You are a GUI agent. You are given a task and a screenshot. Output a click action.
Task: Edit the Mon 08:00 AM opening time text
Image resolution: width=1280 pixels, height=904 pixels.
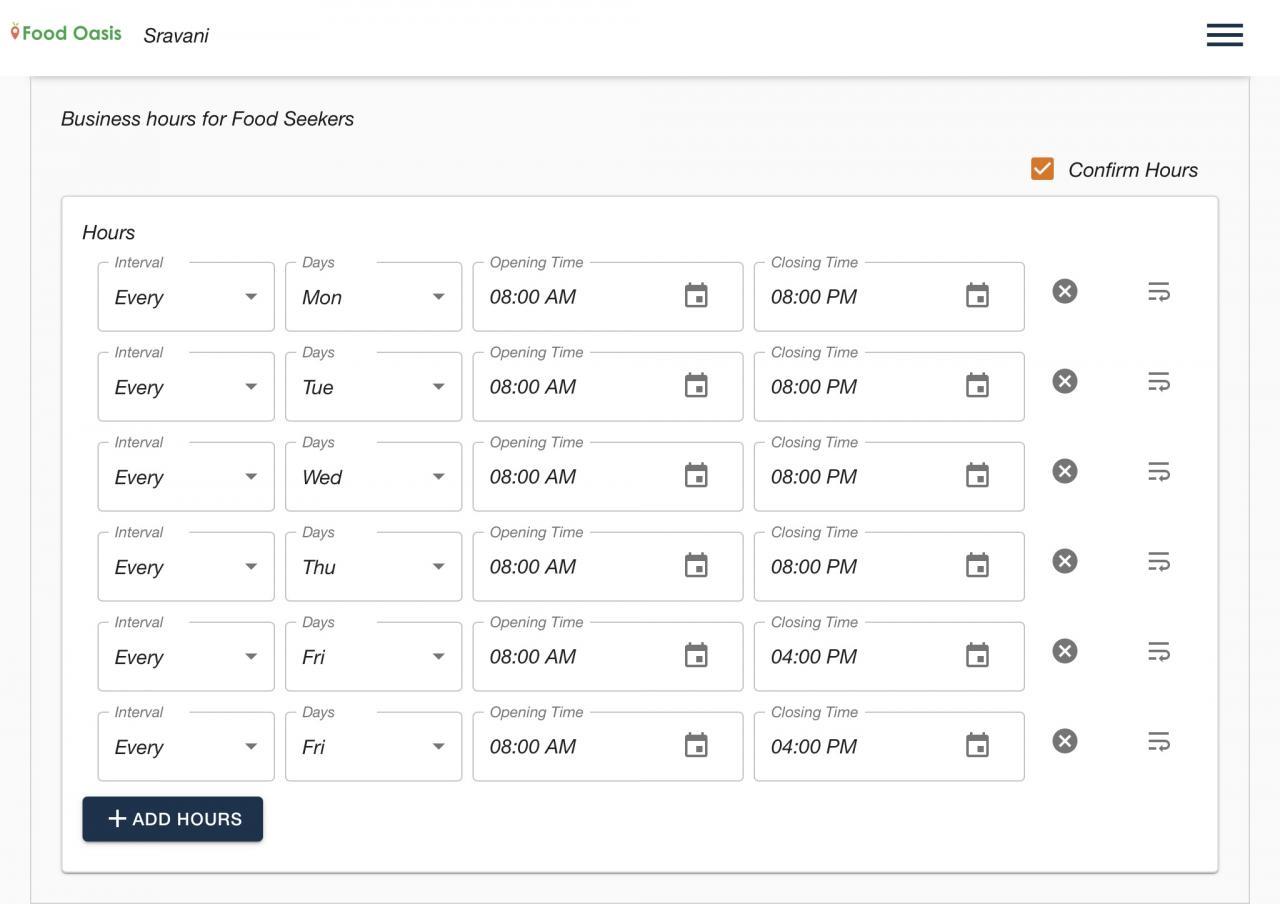(533, 297)
